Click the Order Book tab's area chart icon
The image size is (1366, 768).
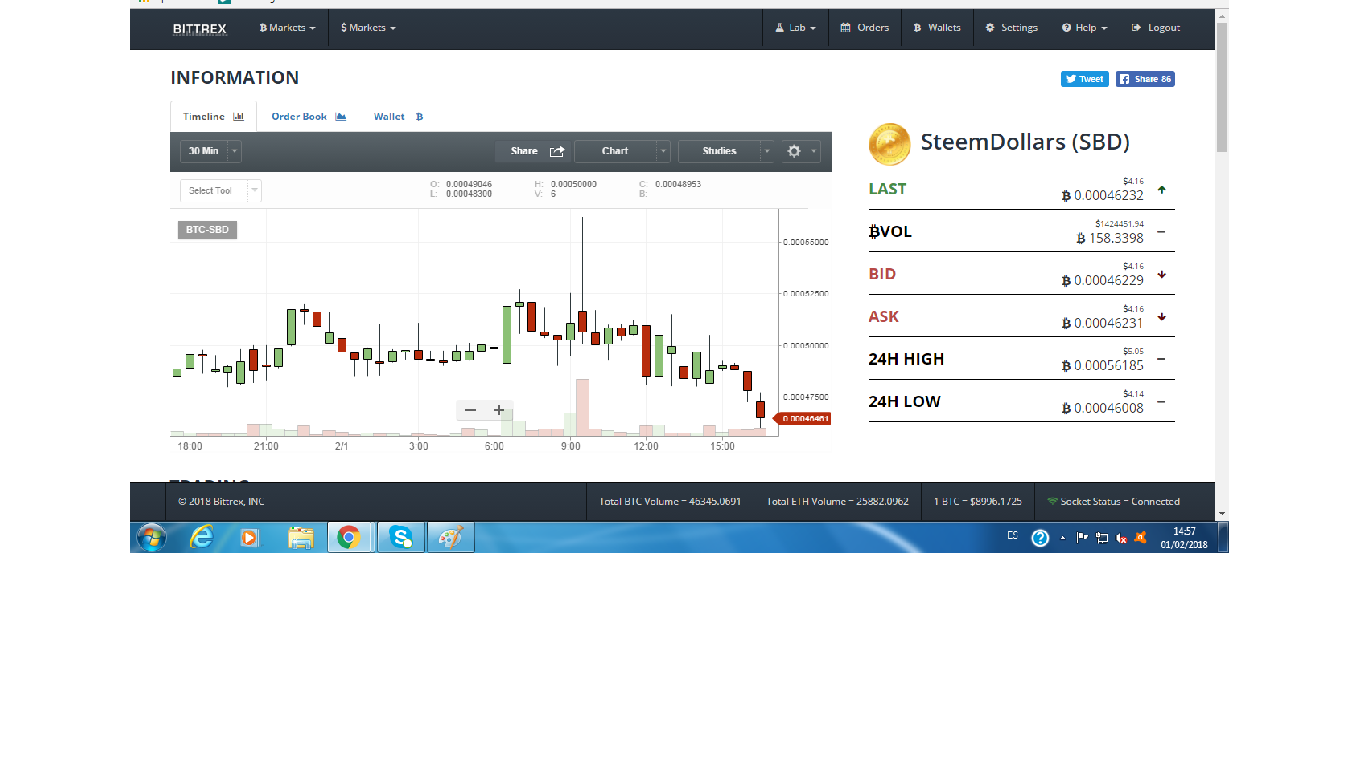pos(341,117)
